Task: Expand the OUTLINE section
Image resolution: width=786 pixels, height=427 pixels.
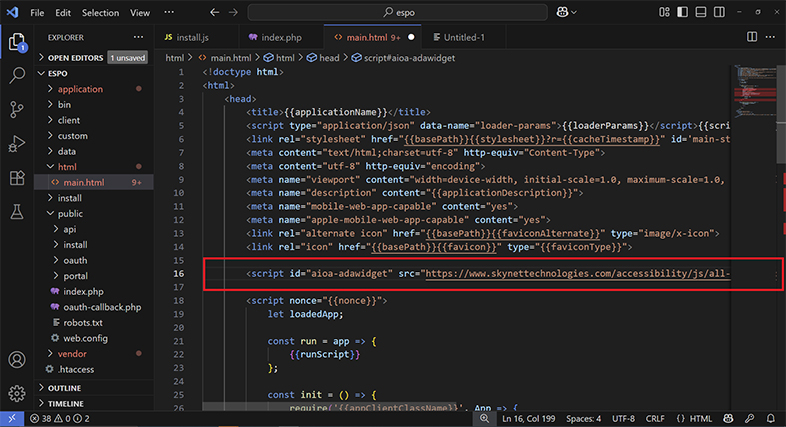Action: pos(64,388)
